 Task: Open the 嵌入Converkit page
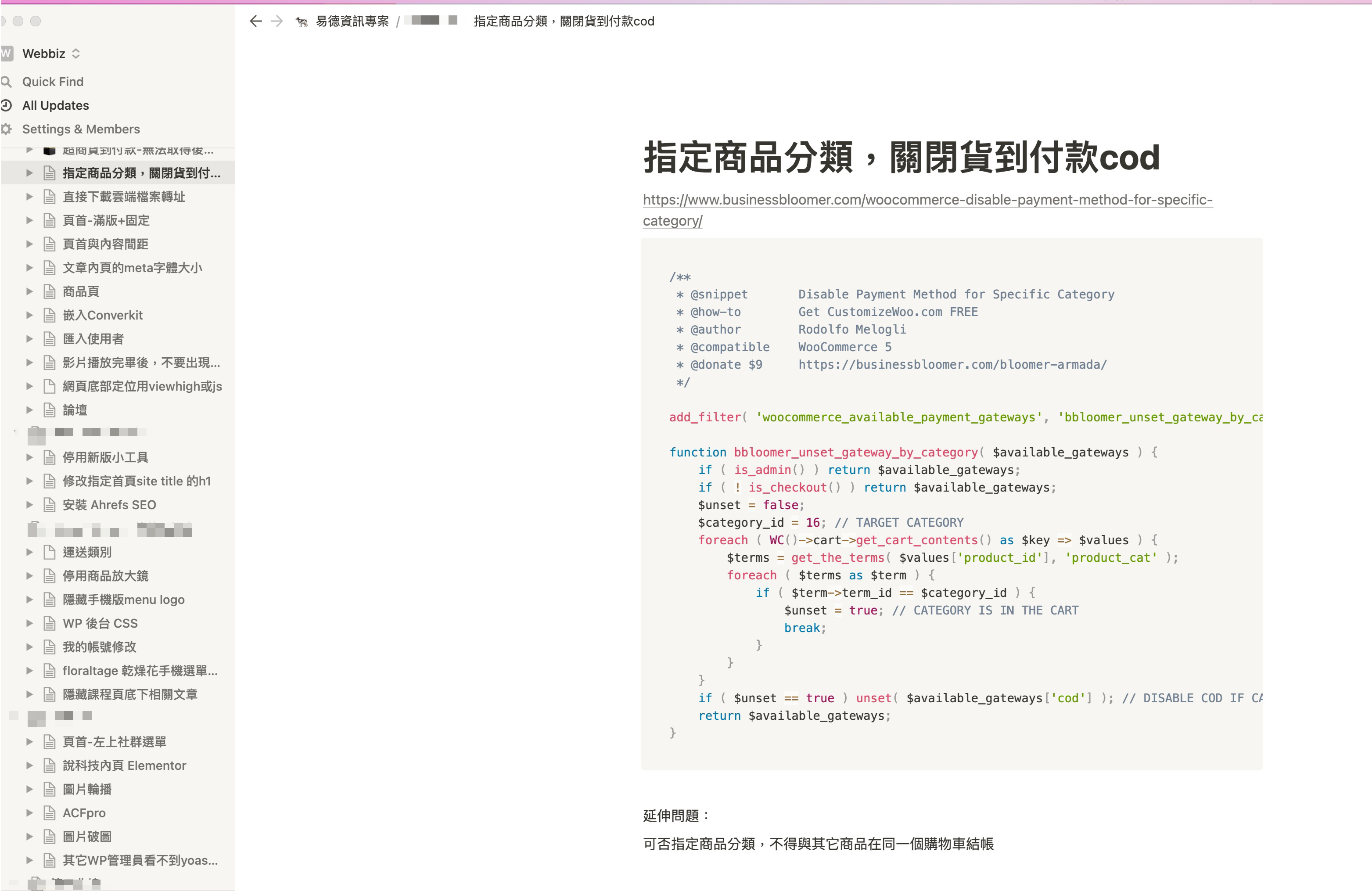(x=103, y=315)
